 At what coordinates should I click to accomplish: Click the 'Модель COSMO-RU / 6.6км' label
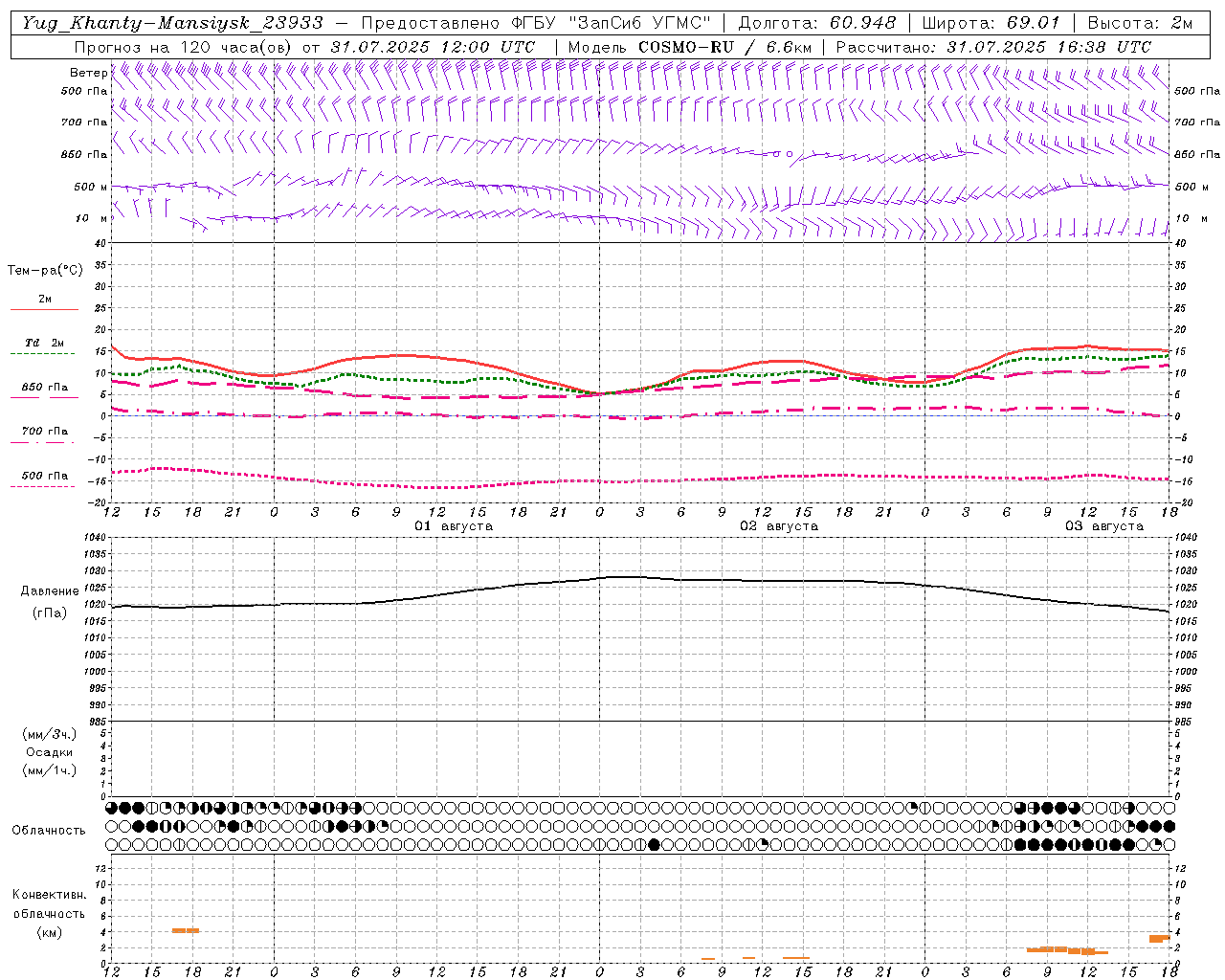pos(690,47)
